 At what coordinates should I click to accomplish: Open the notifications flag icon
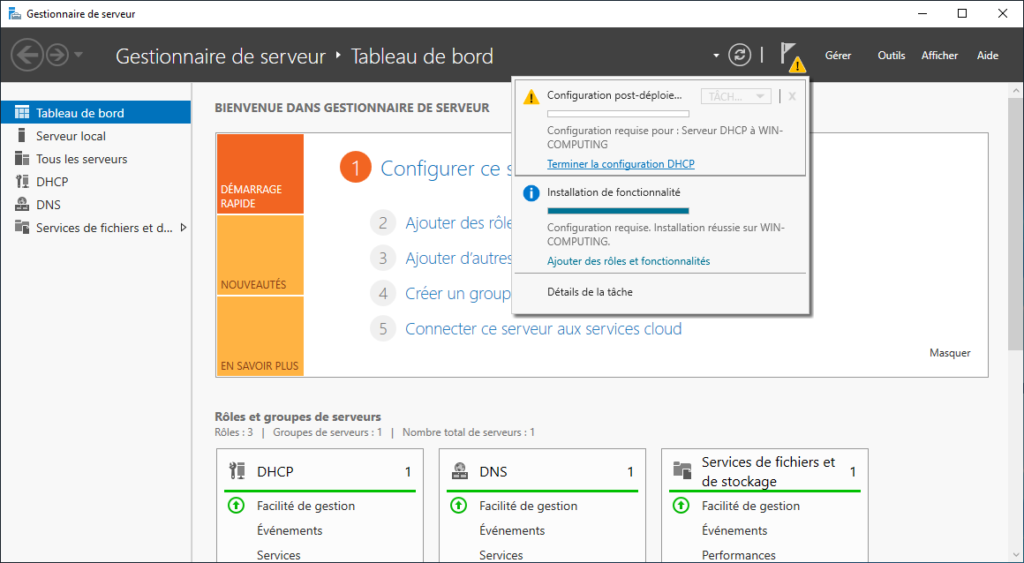pos(790,55)
